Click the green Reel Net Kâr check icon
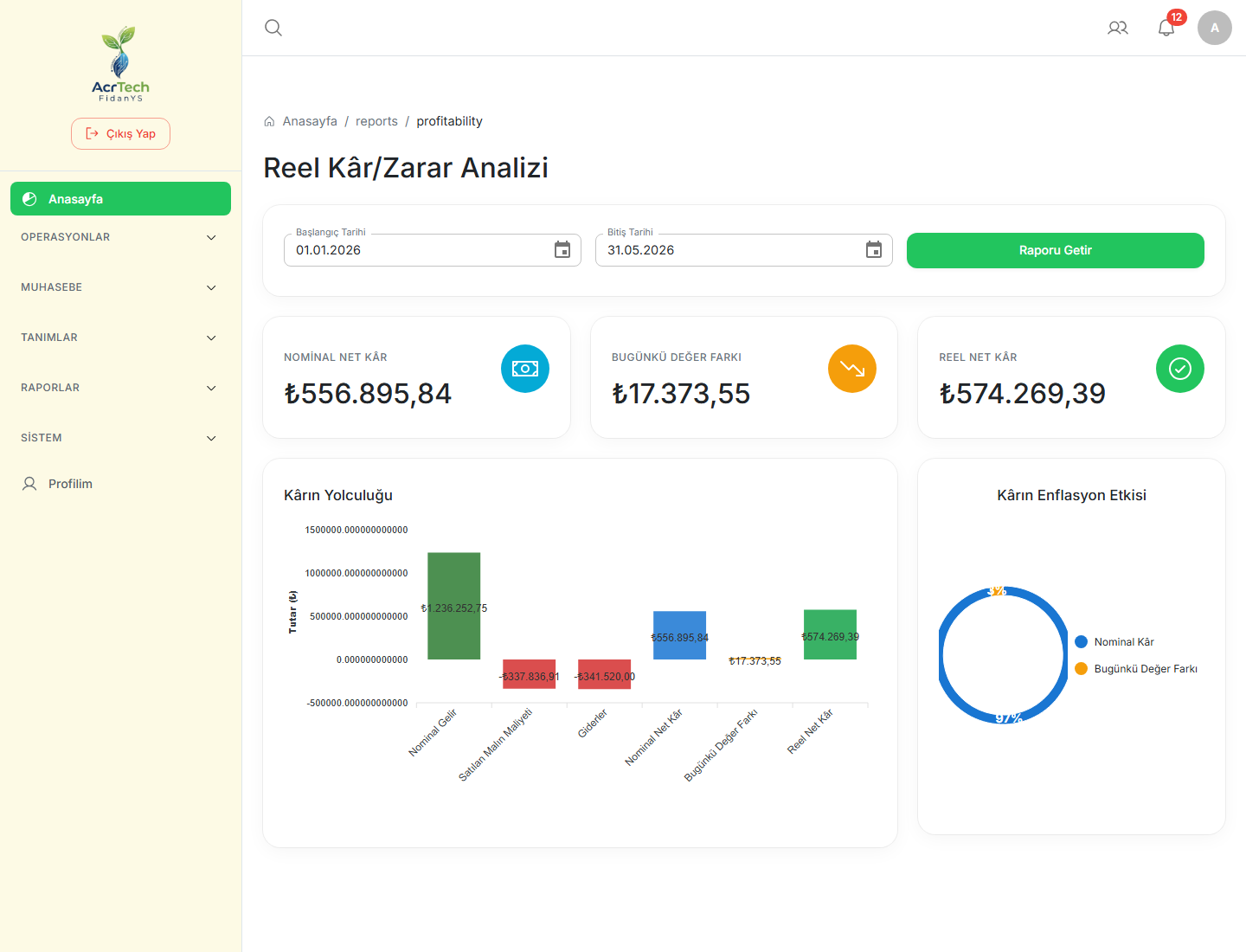This screenshot has width=1246, height=952. click(1180, 369)
